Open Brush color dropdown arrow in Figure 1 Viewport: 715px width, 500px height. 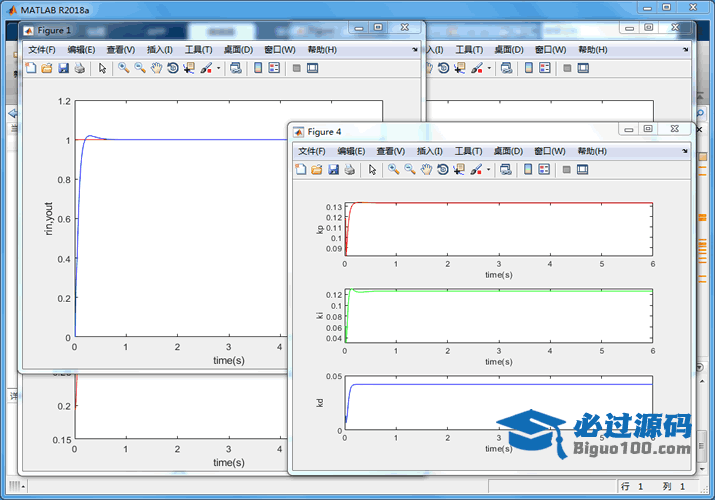click(x=218, y=68)
